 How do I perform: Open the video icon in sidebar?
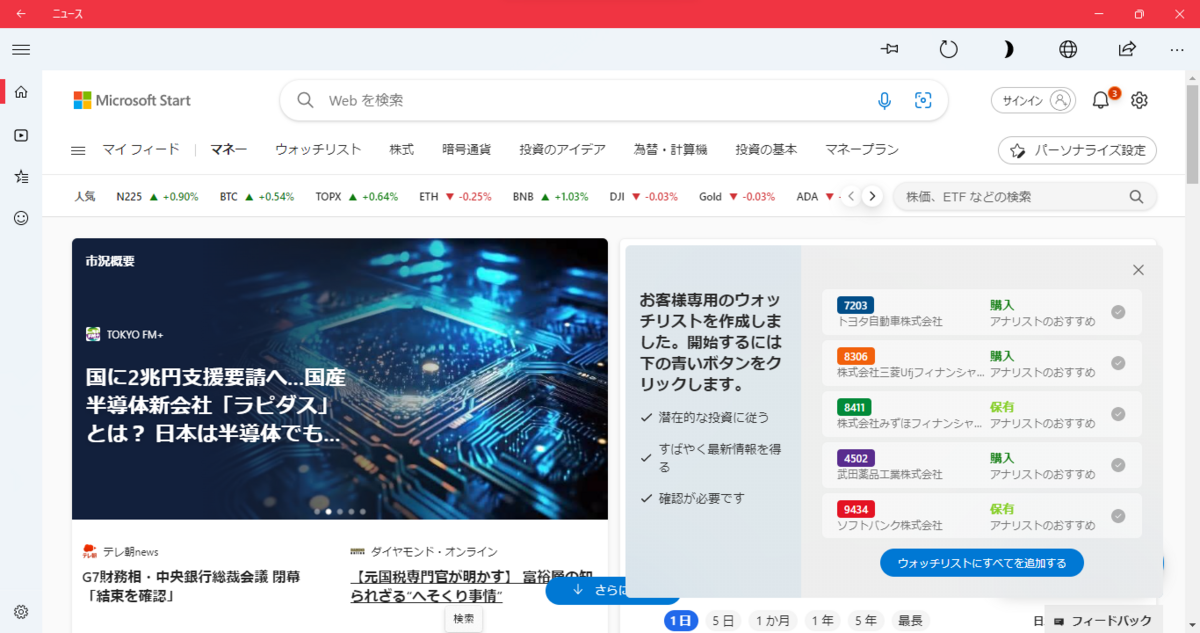point(21,135)
